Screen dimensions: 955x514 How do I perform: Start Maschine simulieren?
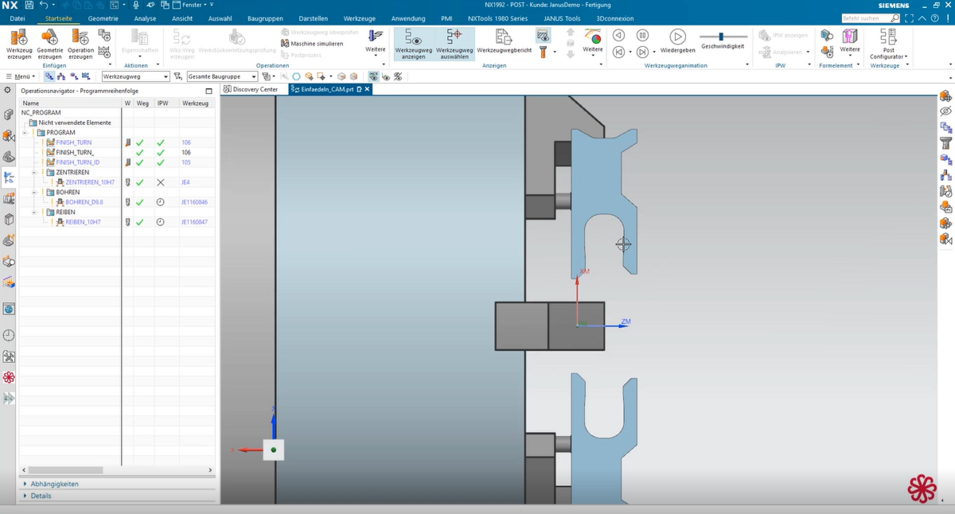(x=312, y=44)
